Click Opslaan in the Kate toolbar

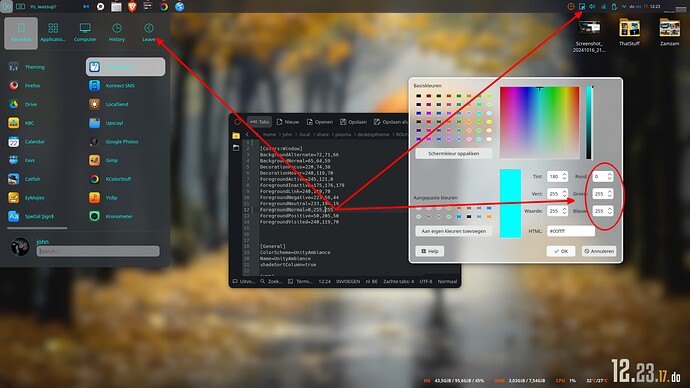[x=353, y=122]
